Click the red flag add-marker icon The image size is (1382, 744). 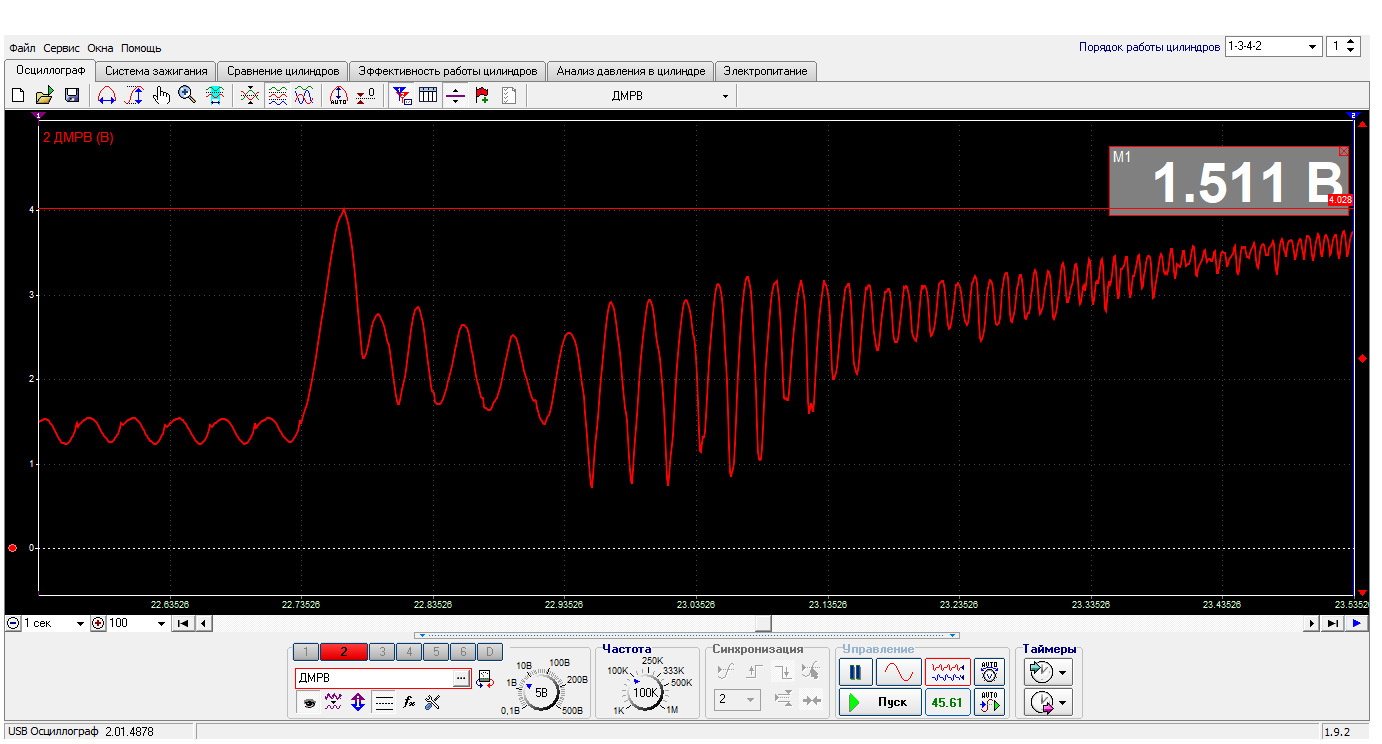pos(482,96)
